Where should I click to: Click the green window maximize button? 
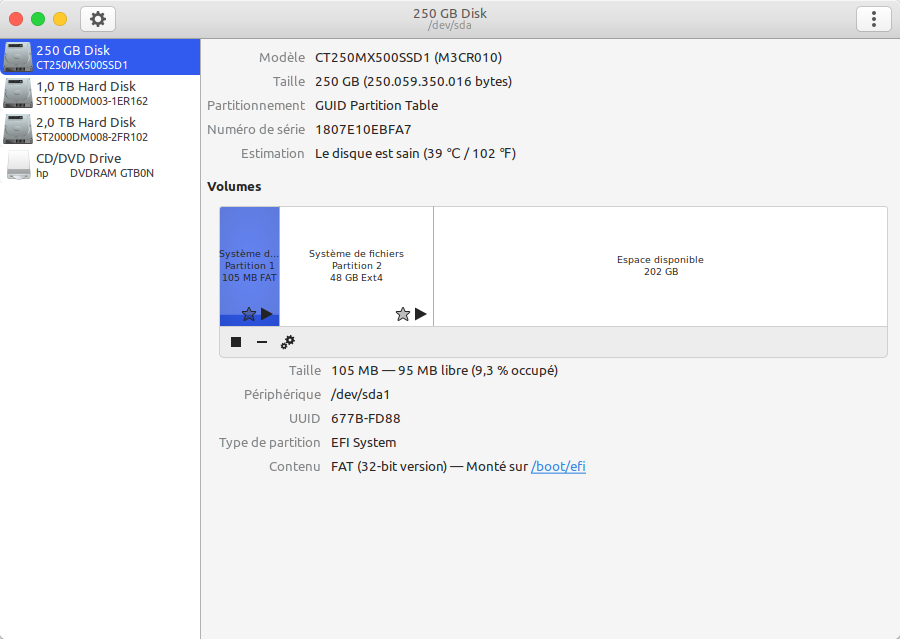point(38,19)
